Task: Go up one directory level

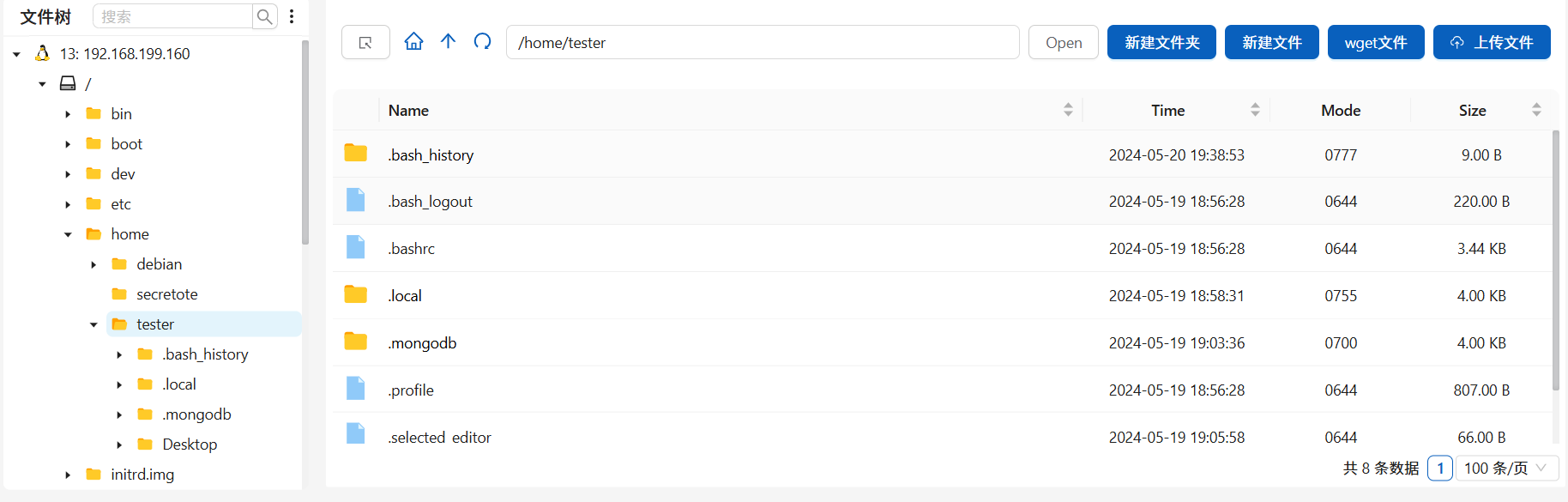Action: point(448,41)
